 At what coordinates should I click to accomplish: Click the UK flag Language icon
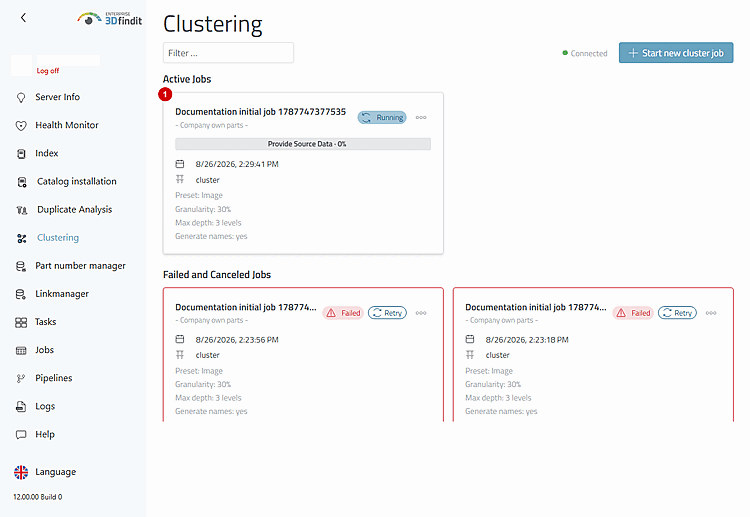[21, 473]
